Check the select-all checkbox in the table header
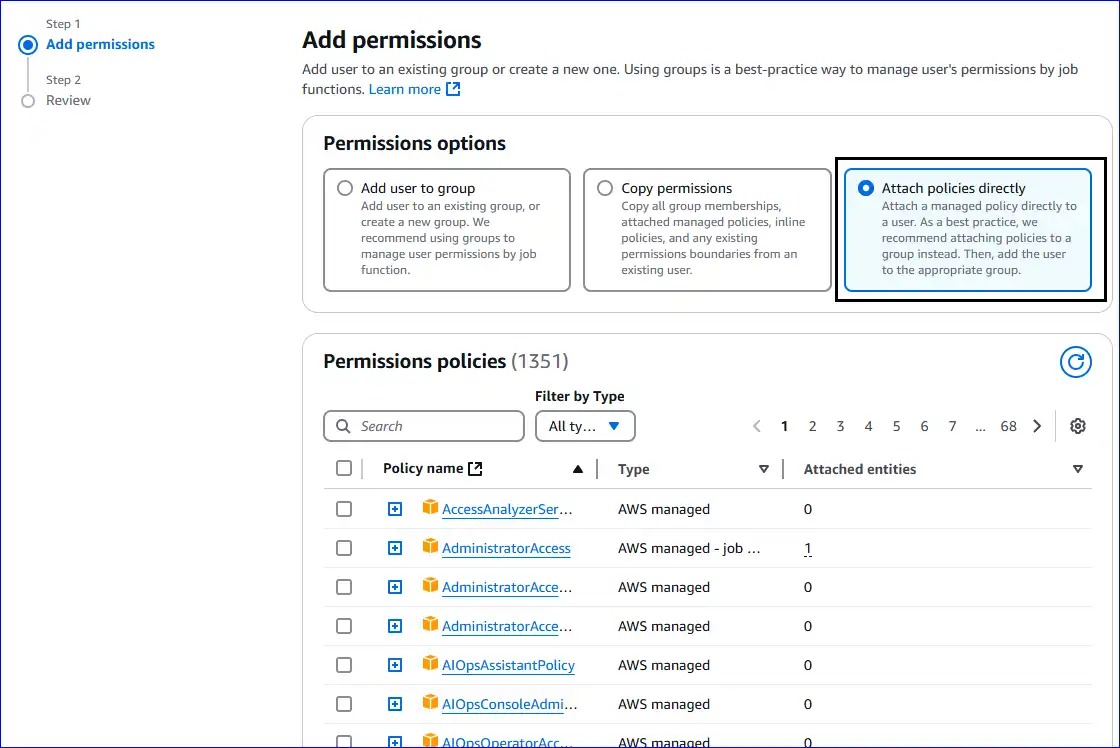 344,467
